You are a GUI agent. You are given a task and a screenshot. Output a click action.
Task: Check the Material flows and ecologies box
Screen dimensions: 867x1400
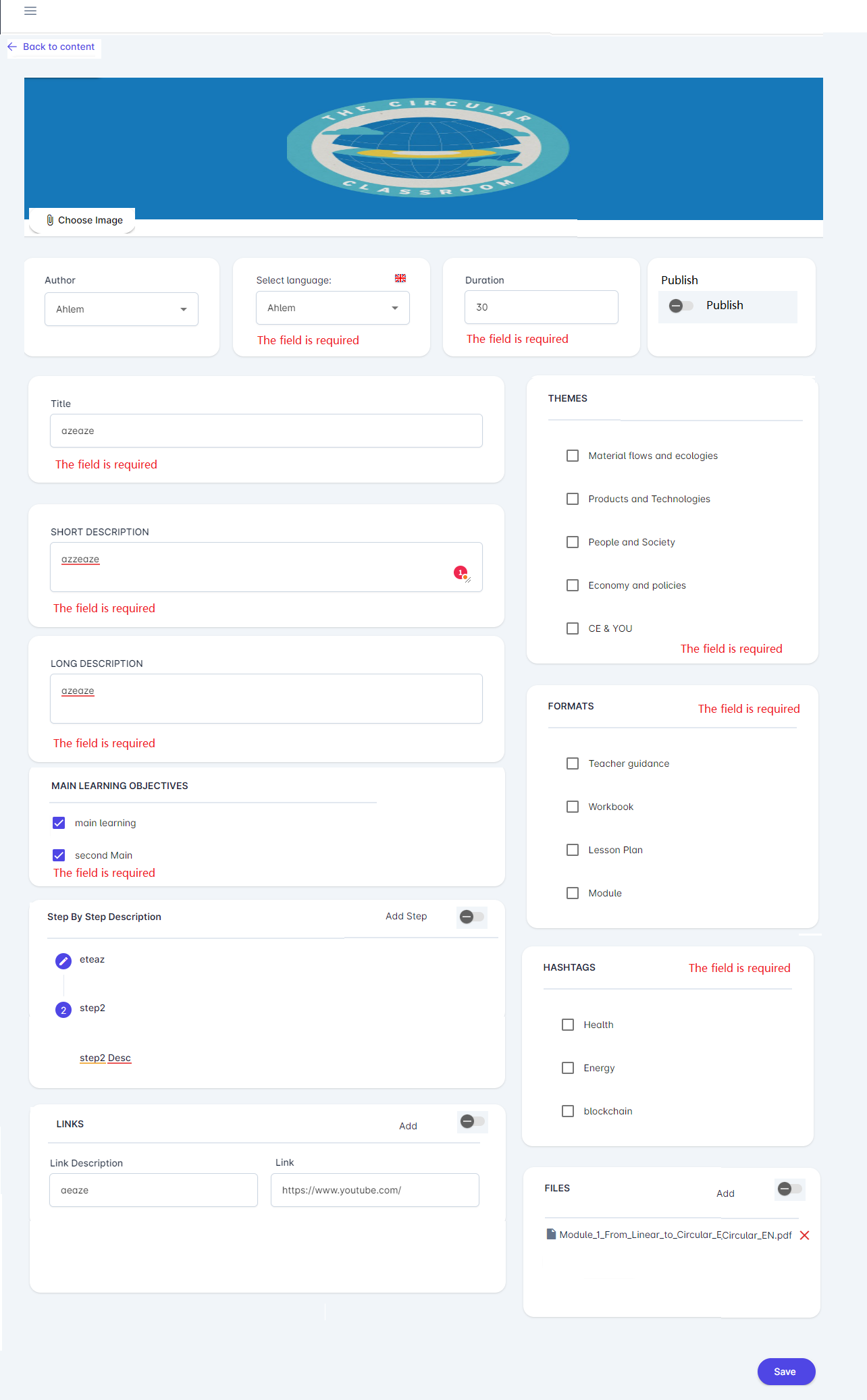click(x=573, y=456)
